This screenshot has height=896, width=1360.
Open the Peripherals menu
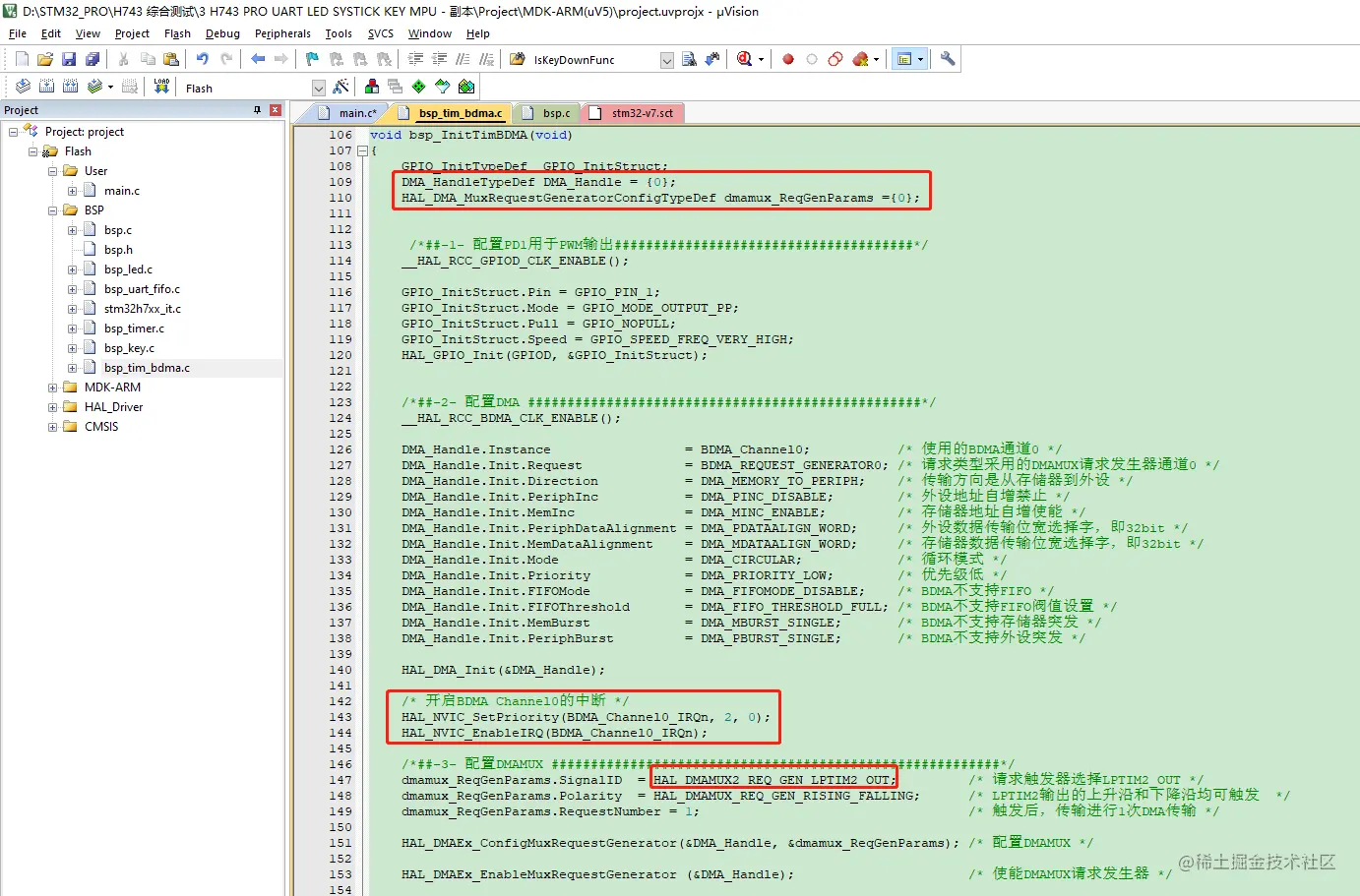tap(282, 33)
